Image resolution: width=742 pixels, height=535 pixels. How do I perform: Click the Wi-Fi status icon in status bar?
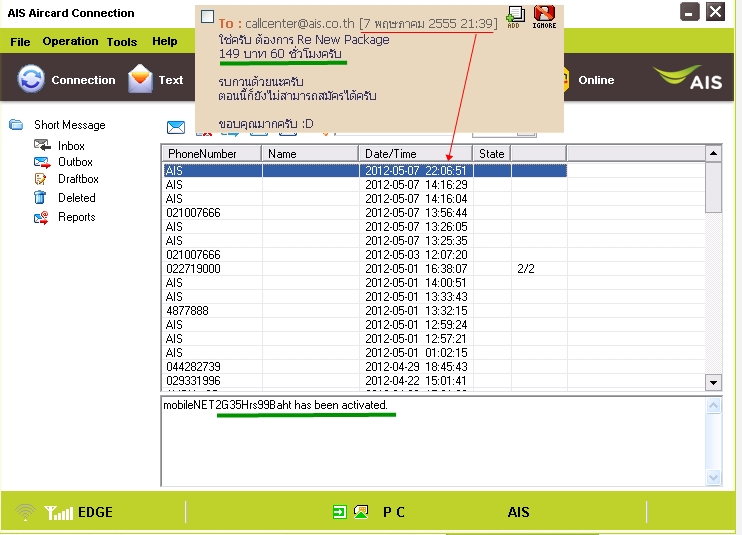point(25,512)
